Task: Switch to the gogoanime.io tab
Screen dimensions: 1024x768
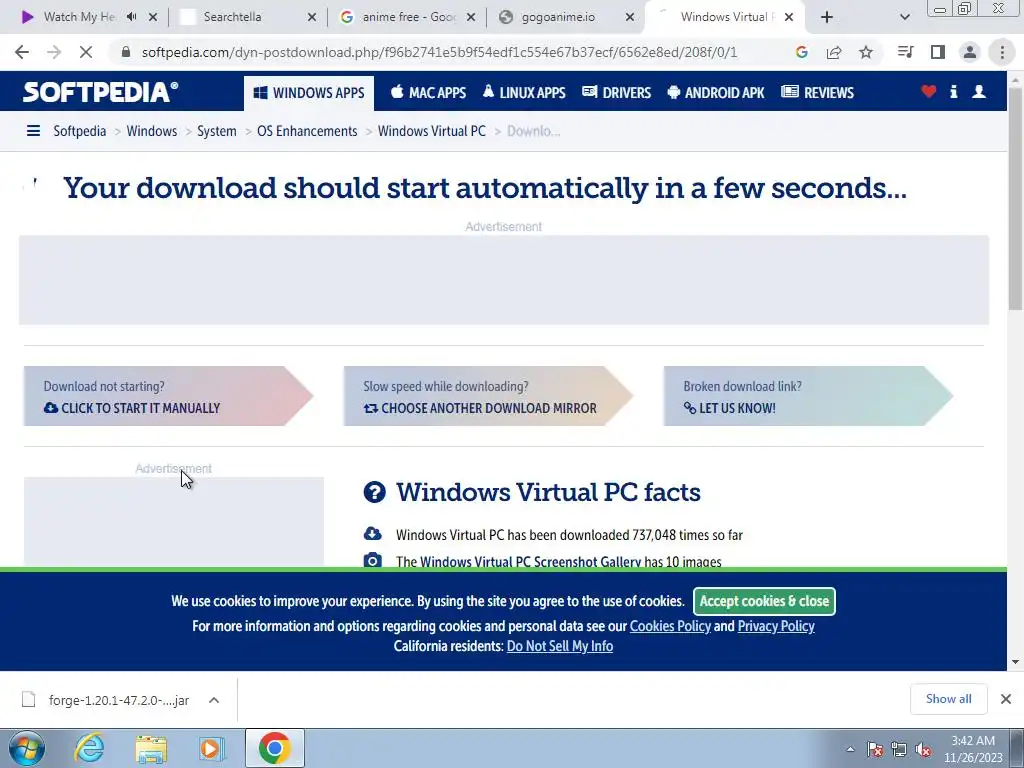Action: [558, 17]
